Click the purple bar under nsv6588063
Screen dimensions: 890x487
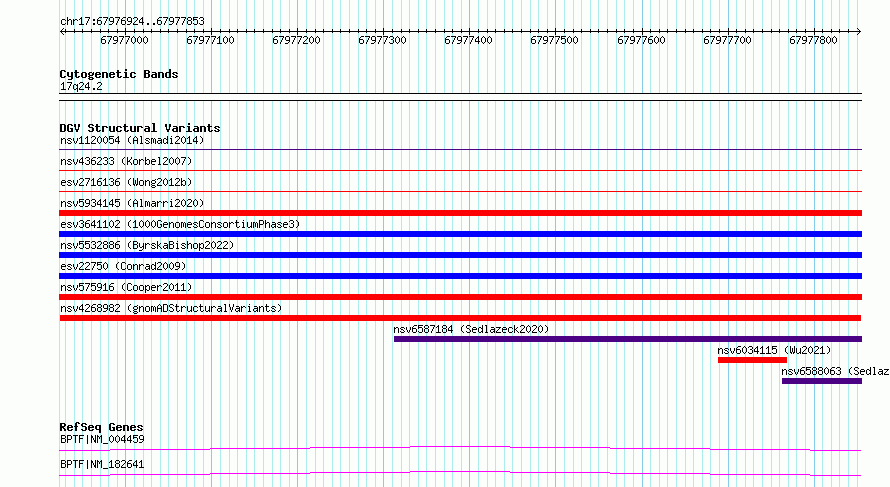click(821, 381)
